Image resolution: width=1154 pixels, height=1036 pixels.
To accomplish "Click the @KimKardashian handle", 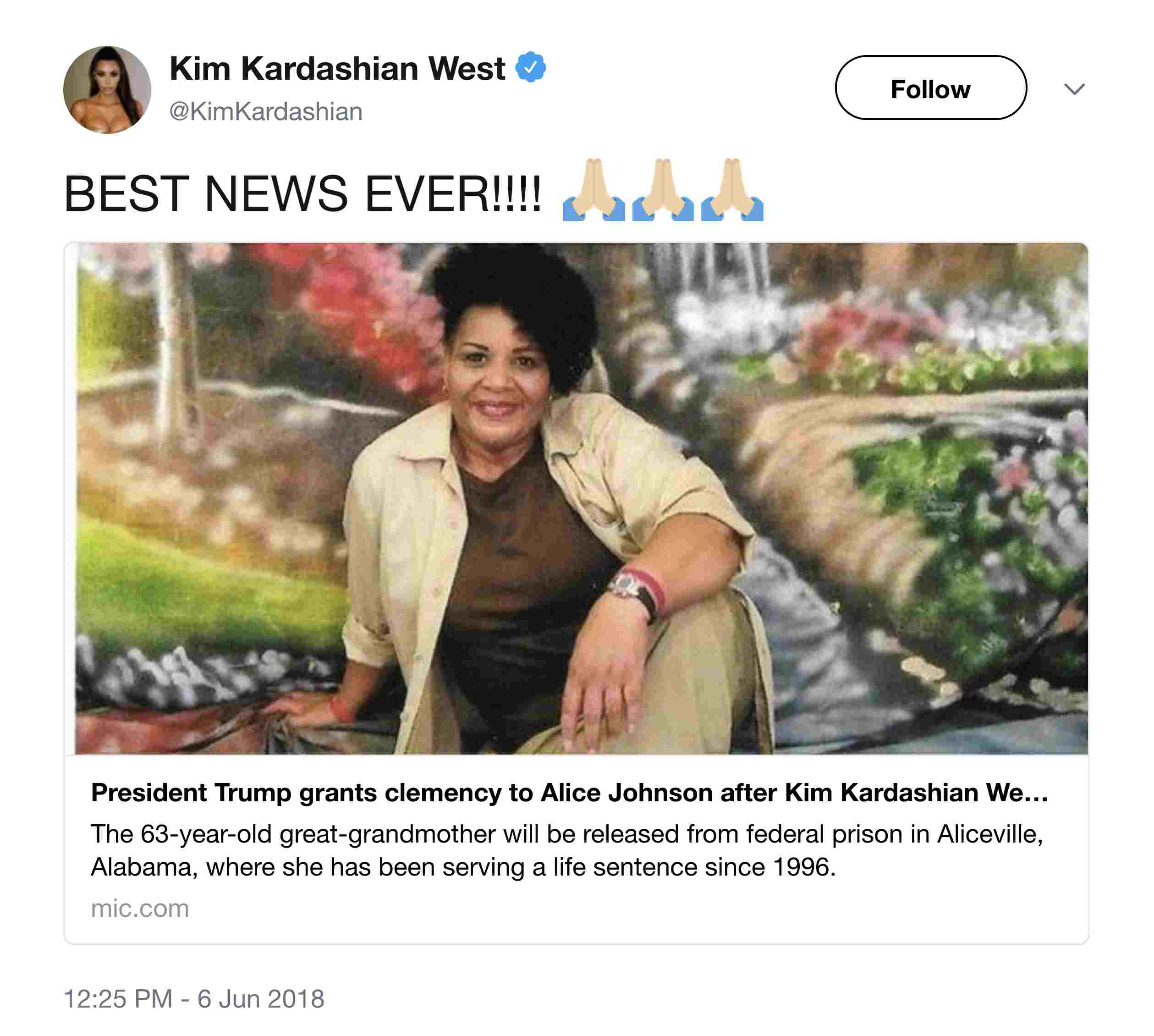I will (266, 111).
